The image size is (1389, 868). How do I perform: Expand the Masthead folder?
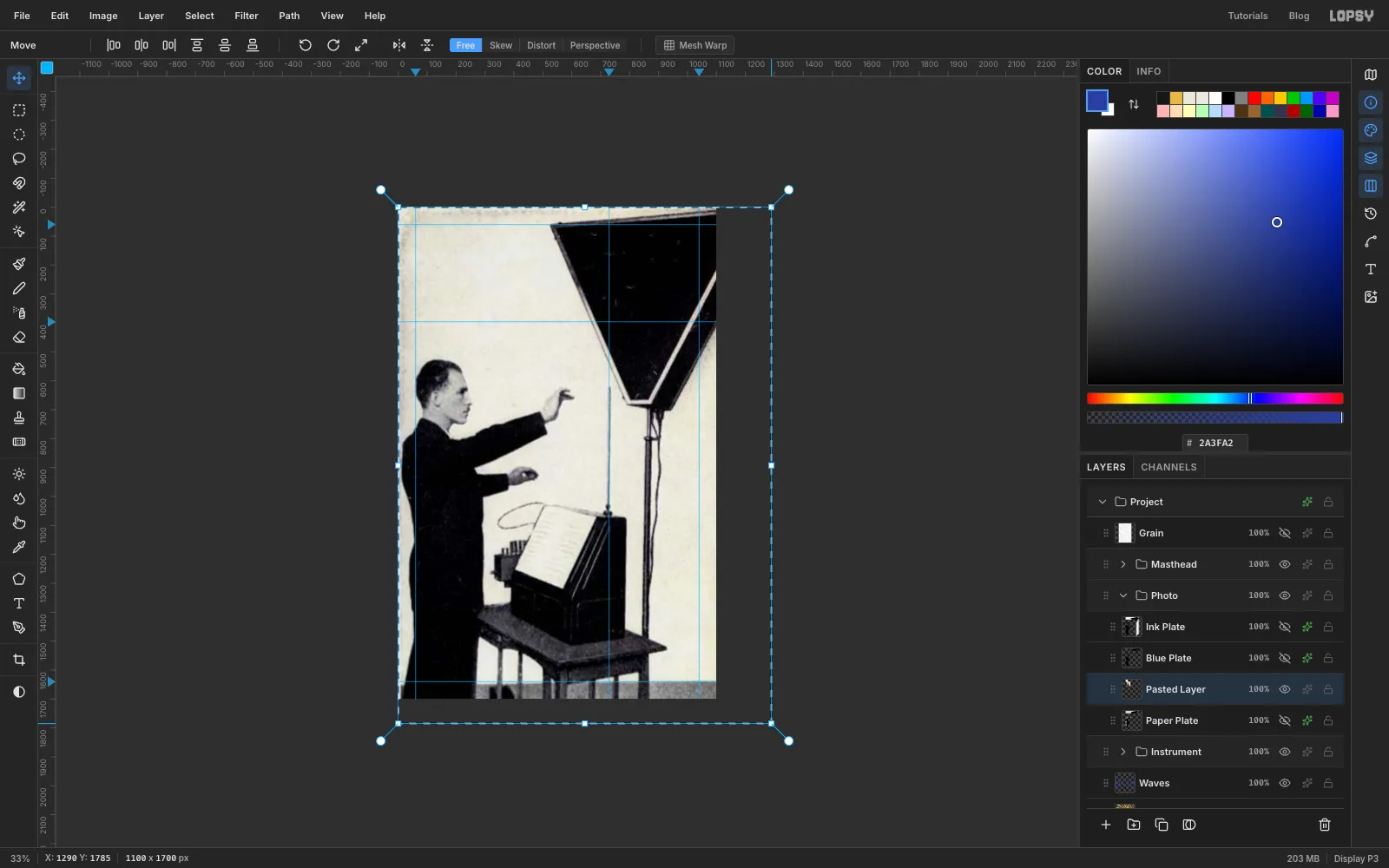(1123, 564)
